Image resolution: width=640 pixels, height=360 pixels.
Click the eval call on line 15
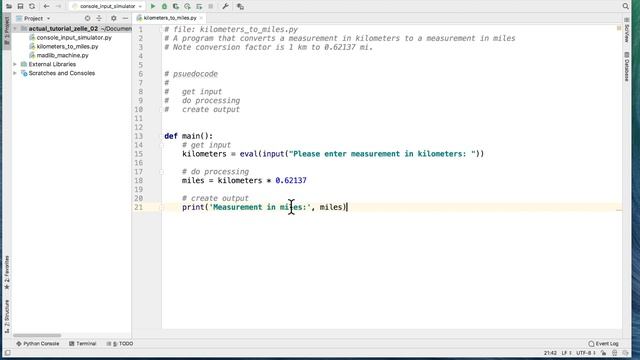pos(249,154)
